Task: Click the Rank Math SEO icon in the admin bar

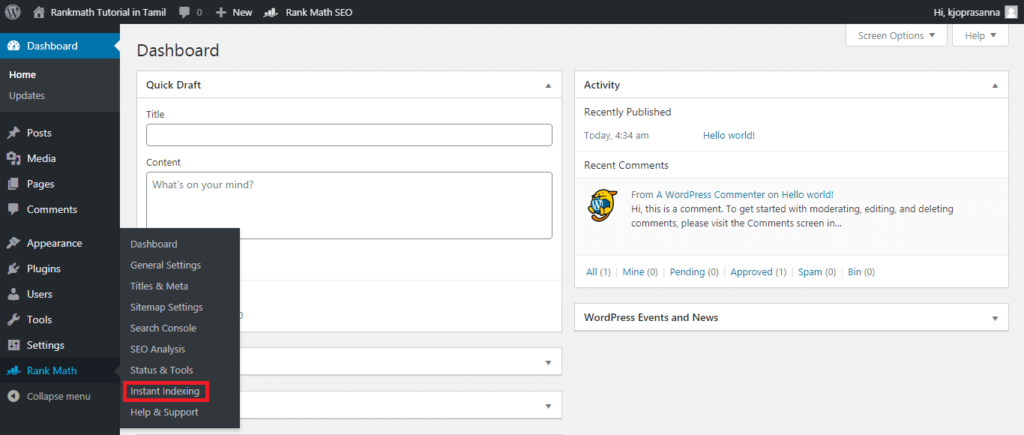Action: pos(271,12)
